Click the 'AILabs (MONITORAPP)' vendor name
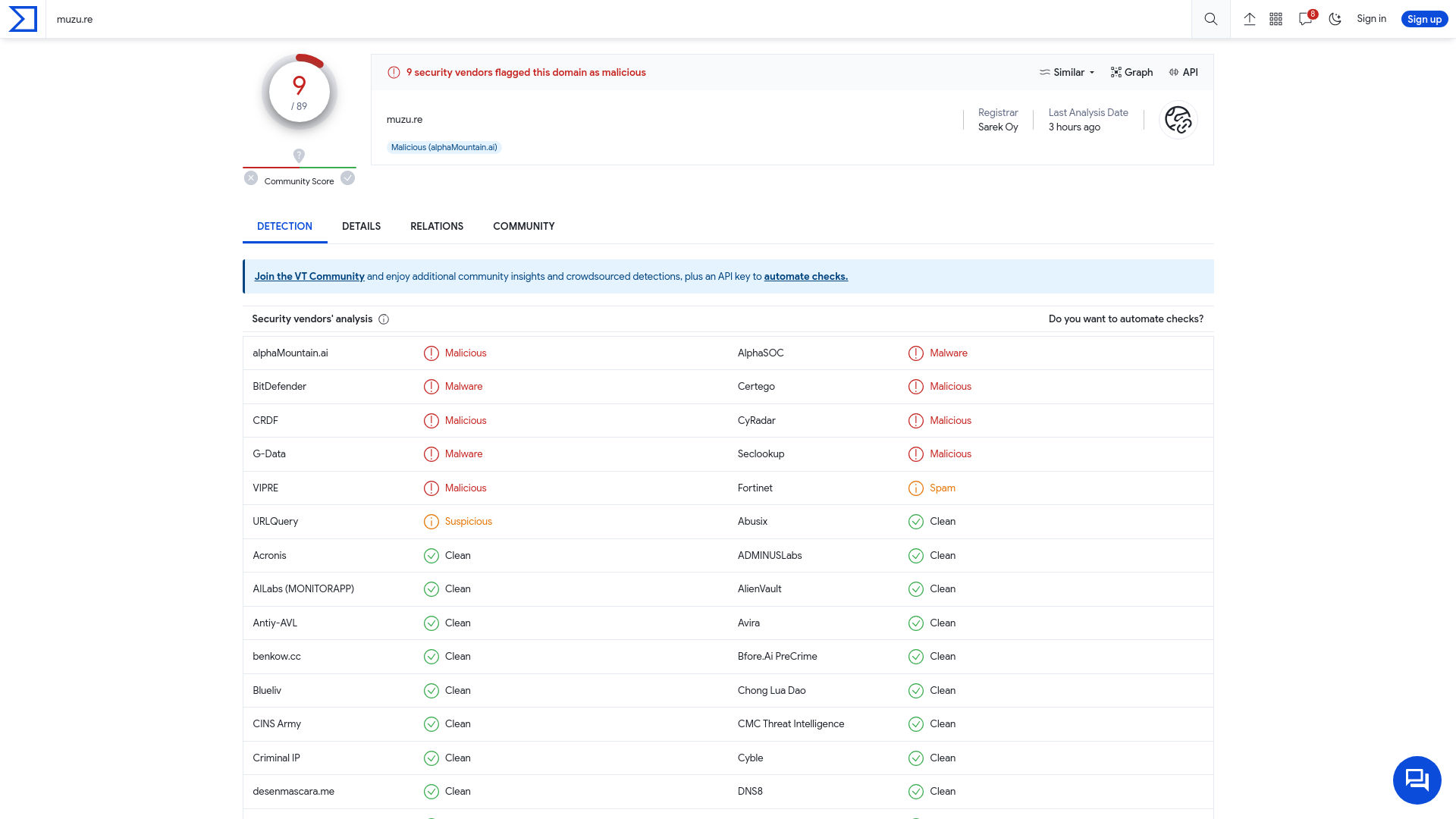The width and height of the screenshot is (1456, 819). (303, 589)
